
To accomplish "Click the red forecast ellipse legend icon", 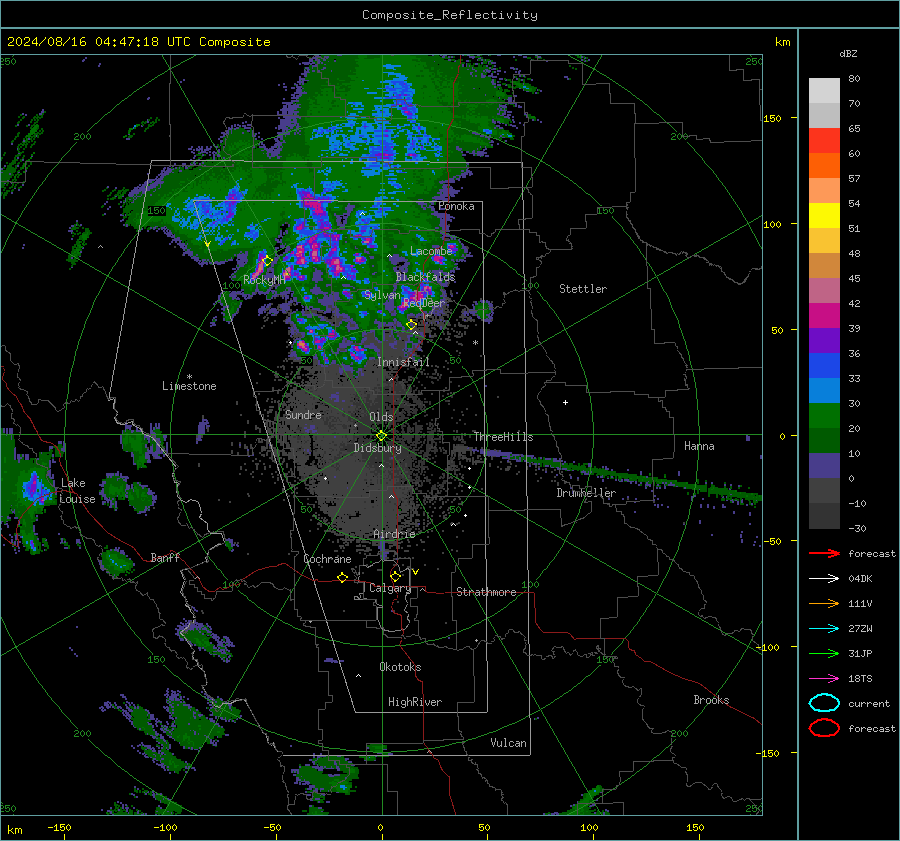I will coord(824,728).
